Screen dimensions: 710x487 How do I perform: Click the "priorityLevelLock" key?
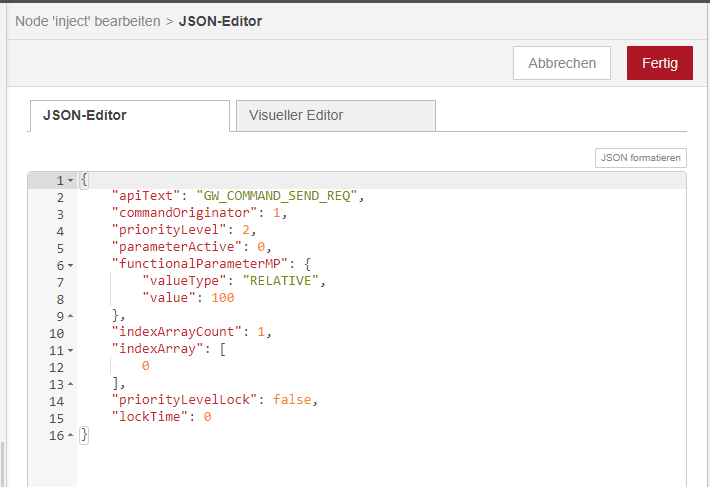pos(184,400)
